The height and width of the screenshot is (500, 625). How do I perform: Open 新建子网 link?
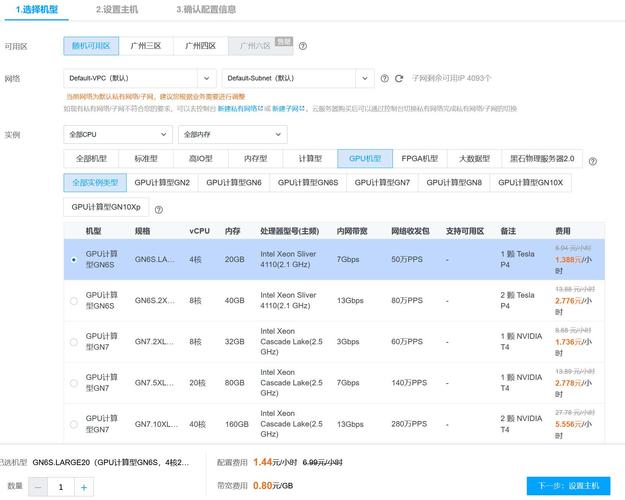pos(288,108)
